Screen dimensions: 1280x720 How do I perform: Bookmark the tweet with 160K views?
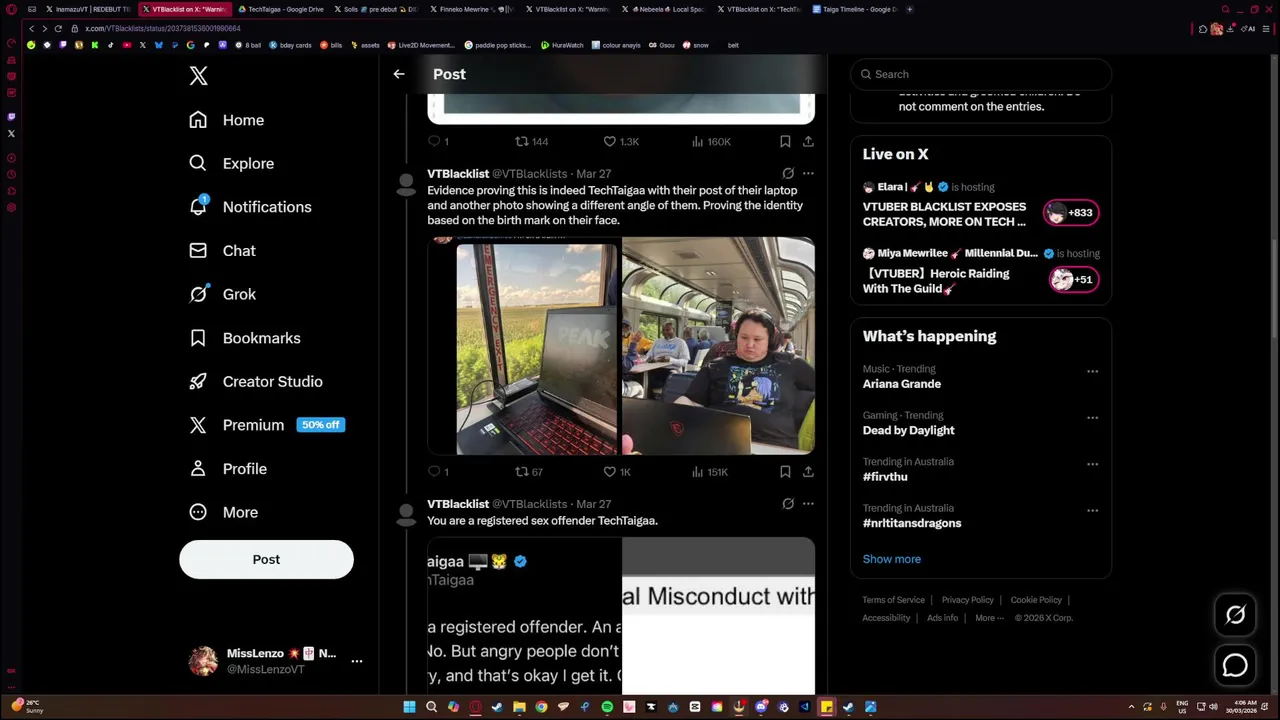coord(785,142)
